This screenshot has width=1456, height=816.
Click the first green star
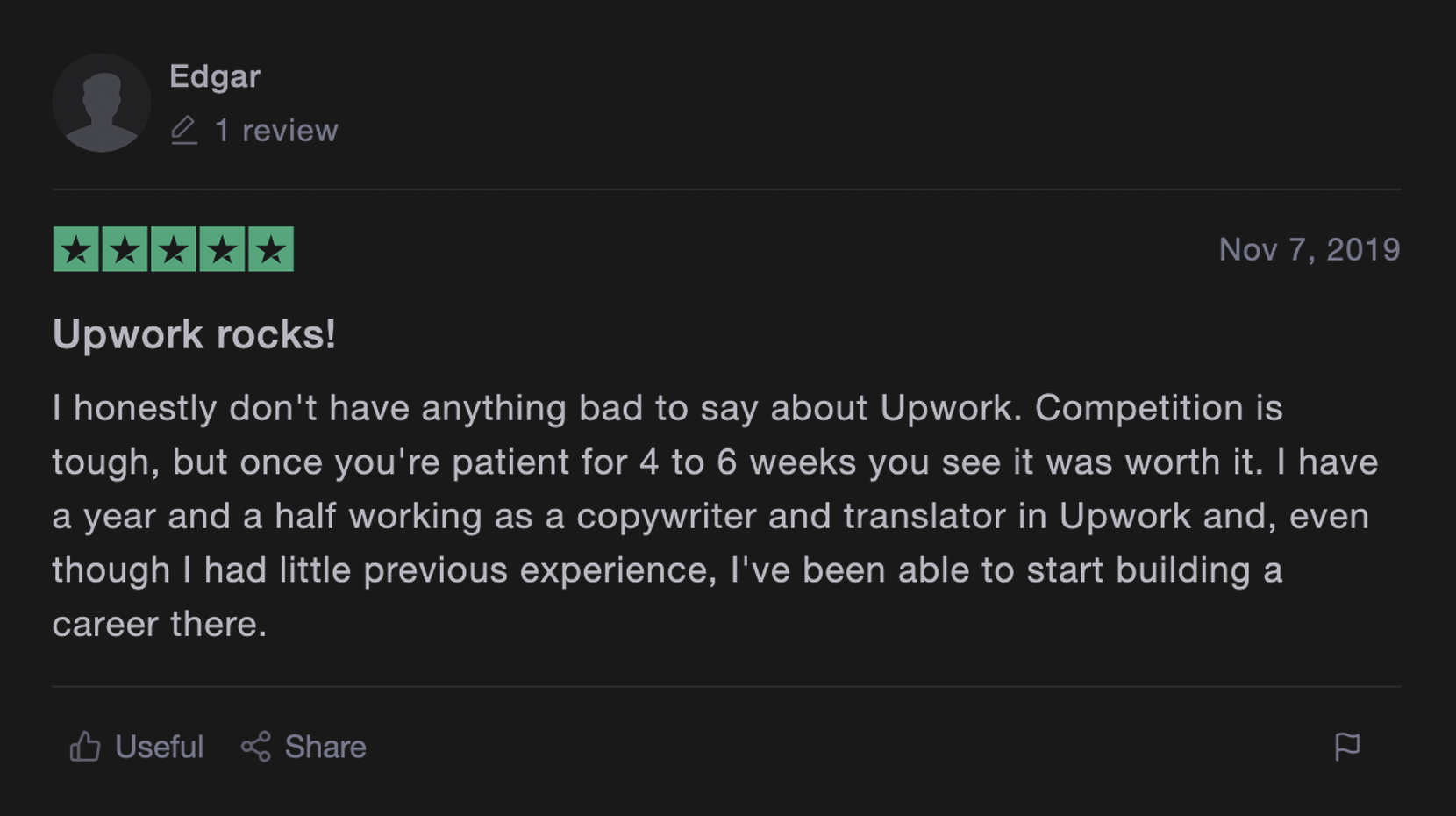tap(76, 249)
